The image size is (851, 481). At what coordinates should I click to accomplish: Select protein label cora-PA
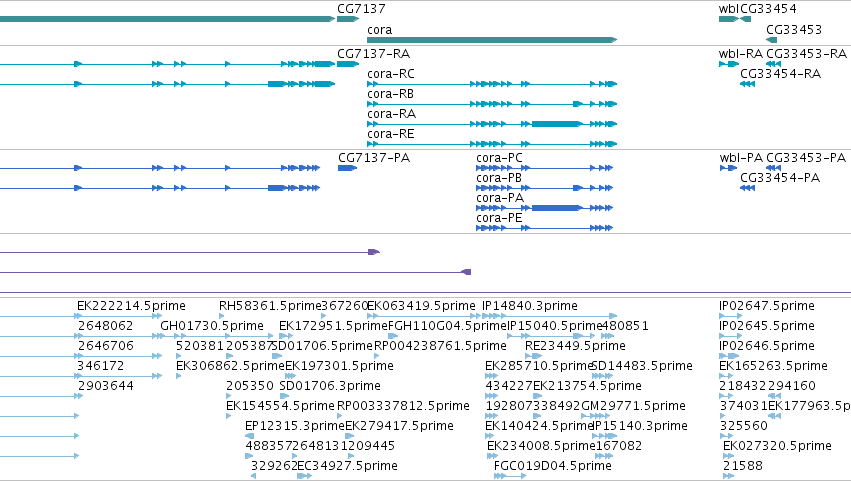point(500,198)
